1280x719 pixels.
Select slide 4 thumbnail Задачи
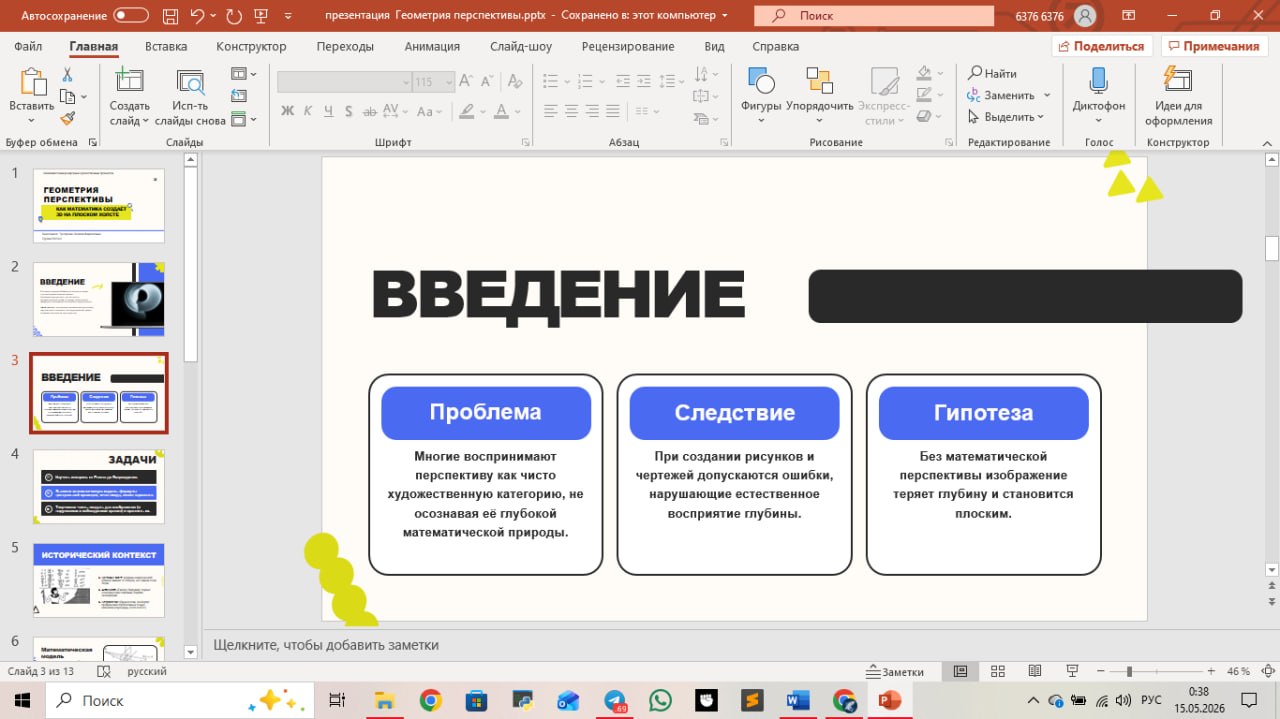point(99,487)
